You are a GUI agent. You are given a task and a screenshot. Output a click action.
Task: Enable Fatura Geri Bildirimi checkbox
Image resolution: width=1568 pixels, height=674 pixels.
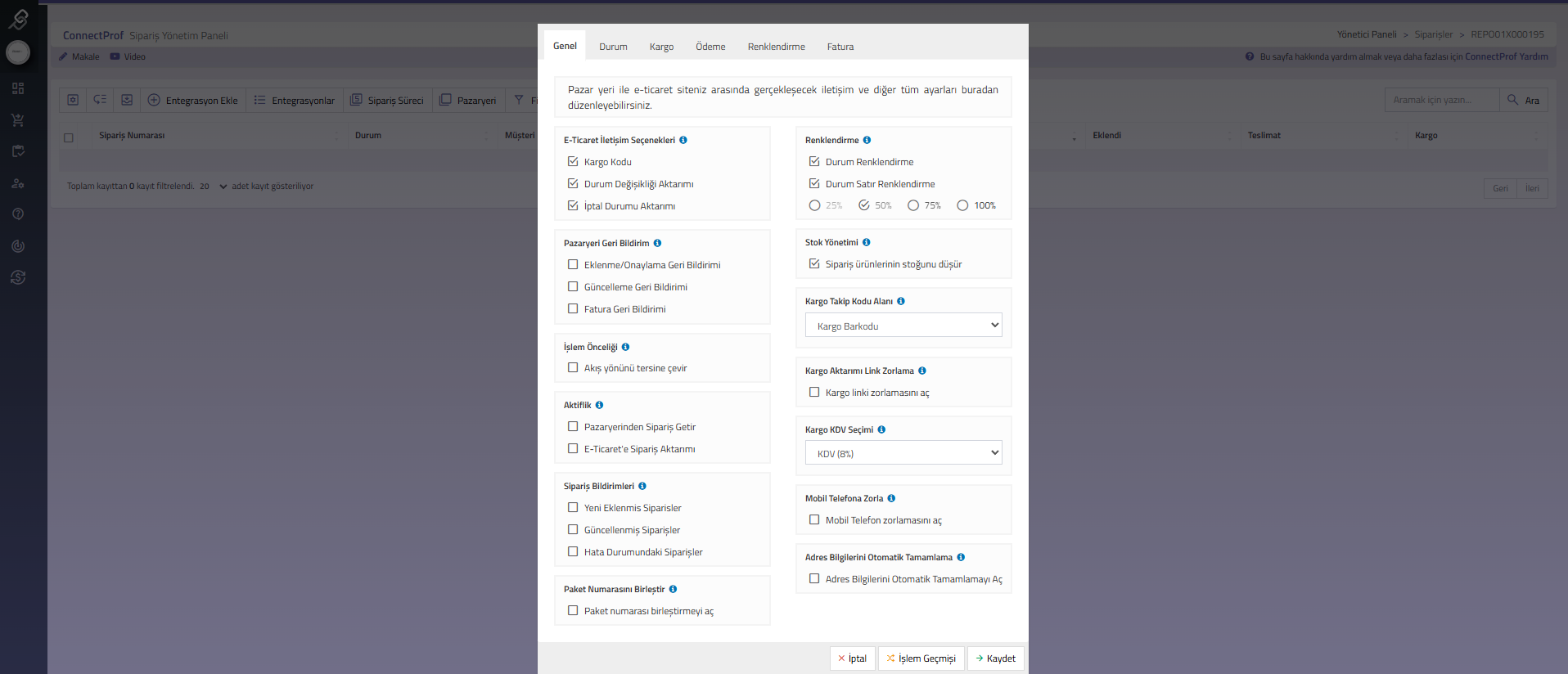pos(573,308)
